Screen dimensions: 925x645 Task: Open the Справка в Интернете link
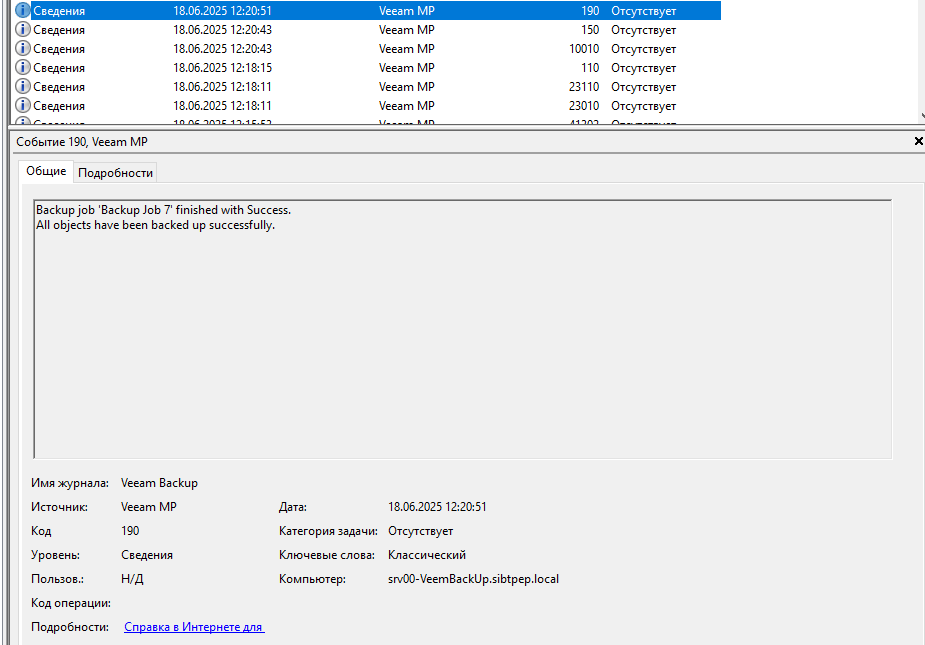pyautogui.click(x=194, y=627)
